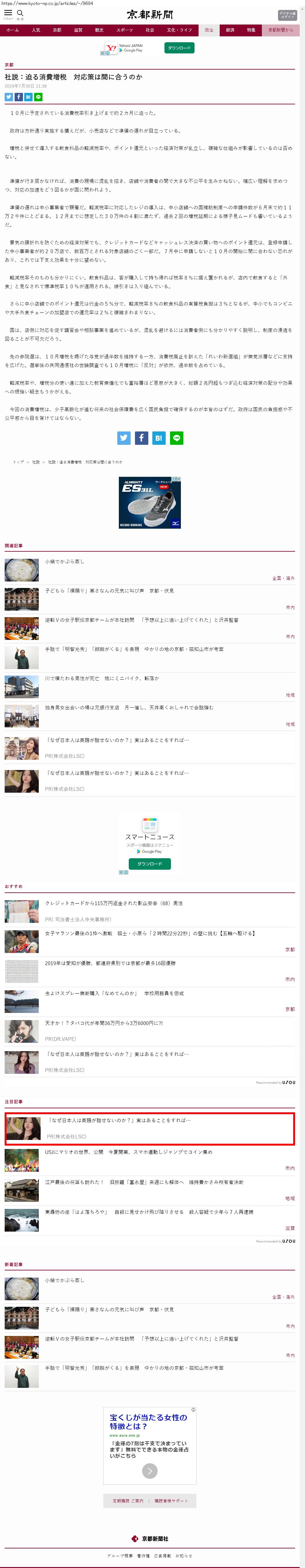Viewport: 305px width, 1568px height.
Task: Click the search magnifier icon
Action: click(x=20, y=13)
